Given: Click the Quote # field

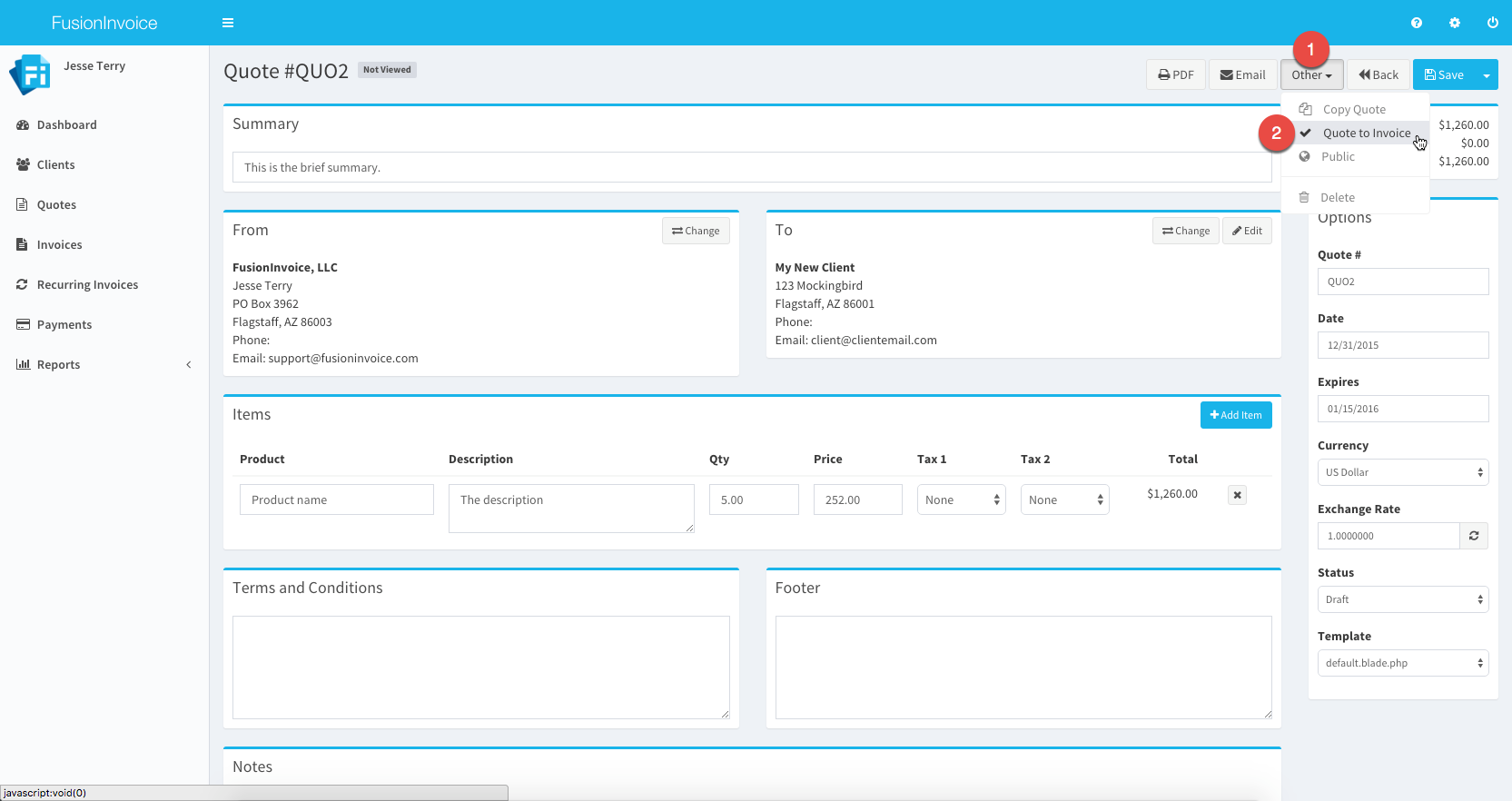Looking at the screenshot, I should point(1403,282).
